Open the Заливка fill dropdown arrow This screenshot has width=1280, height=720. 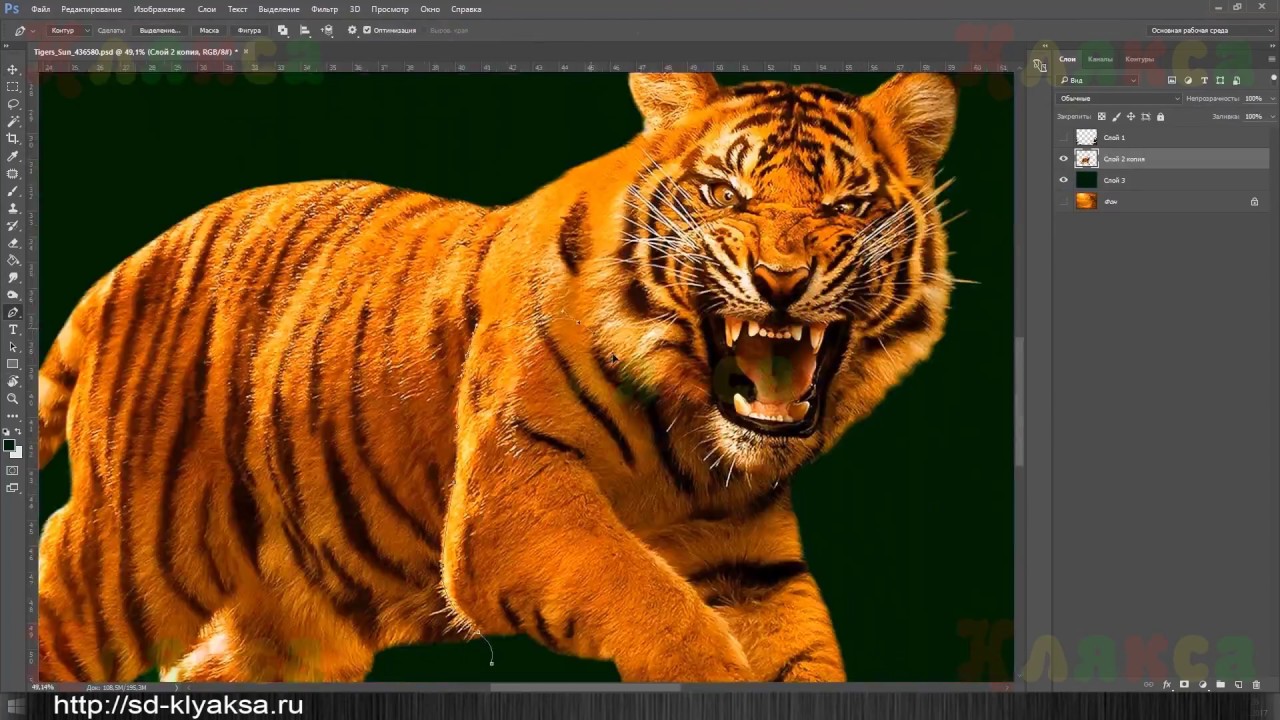[1272, 117]
